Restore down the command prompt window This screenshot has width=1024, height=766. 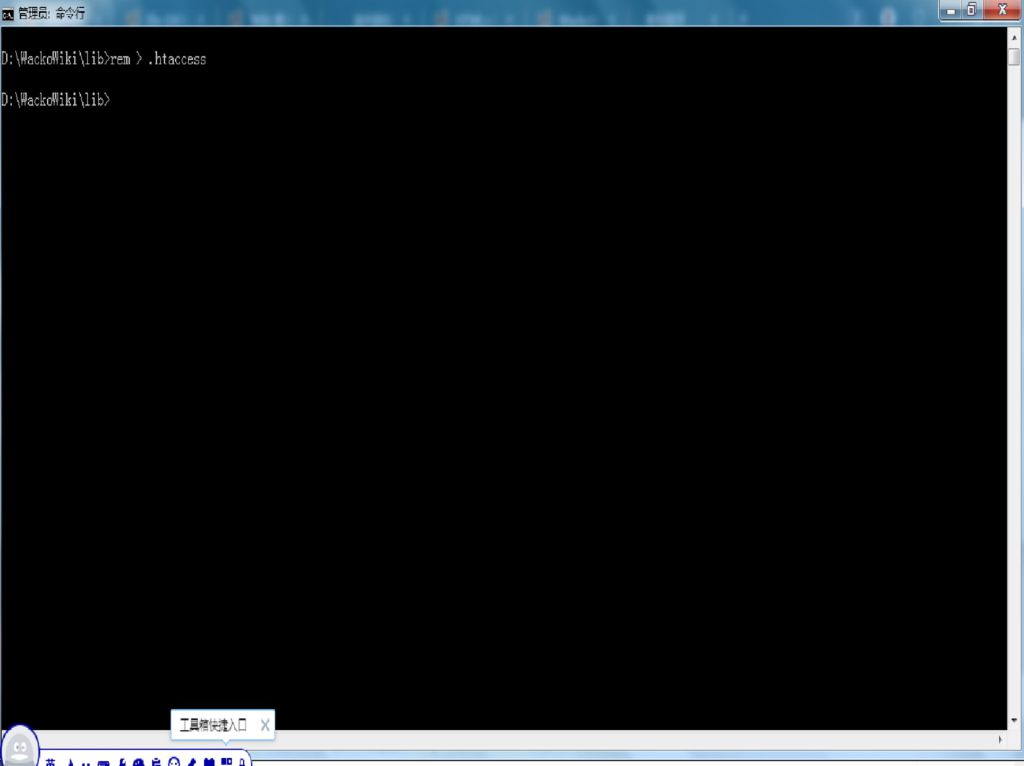[972, 10]
